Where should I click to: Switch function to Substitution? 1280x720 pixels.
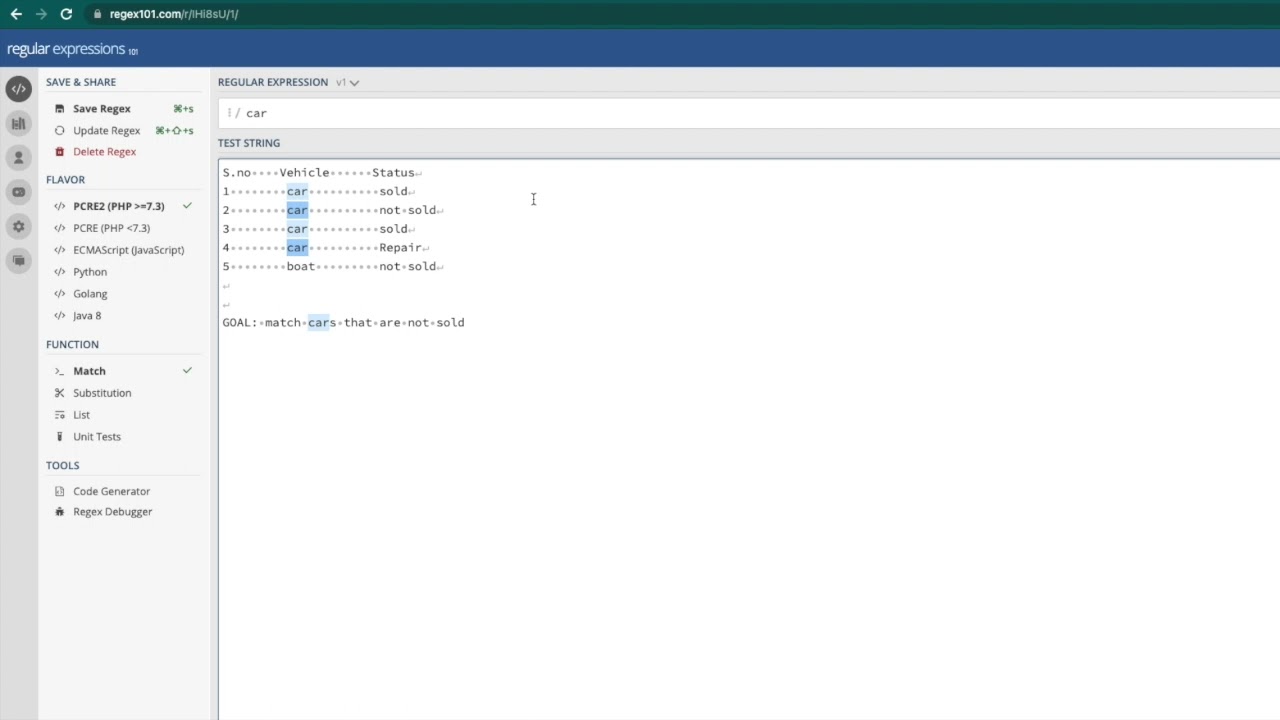tap(102, 393)
